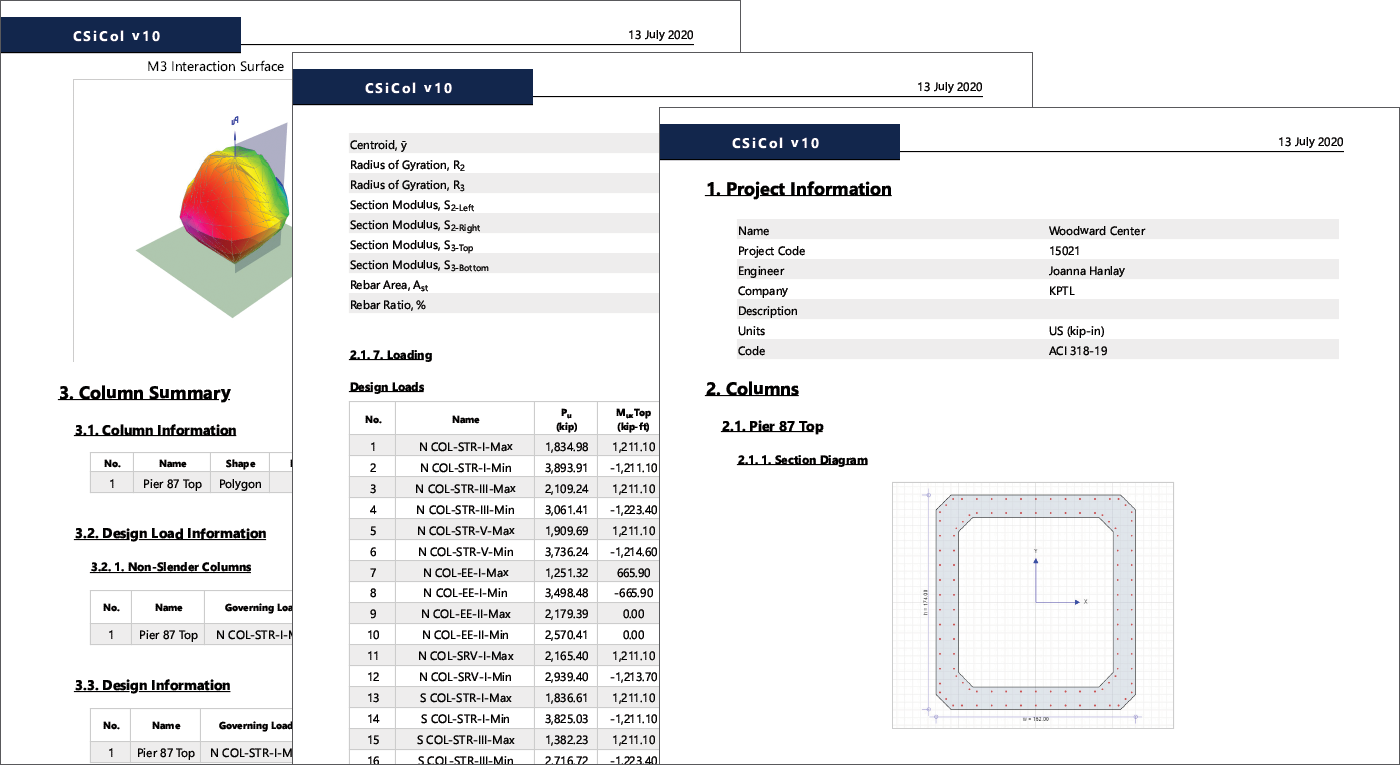Click the 'Design Loads' table title
Screen dimensions: 1400x765
[386, 387]
